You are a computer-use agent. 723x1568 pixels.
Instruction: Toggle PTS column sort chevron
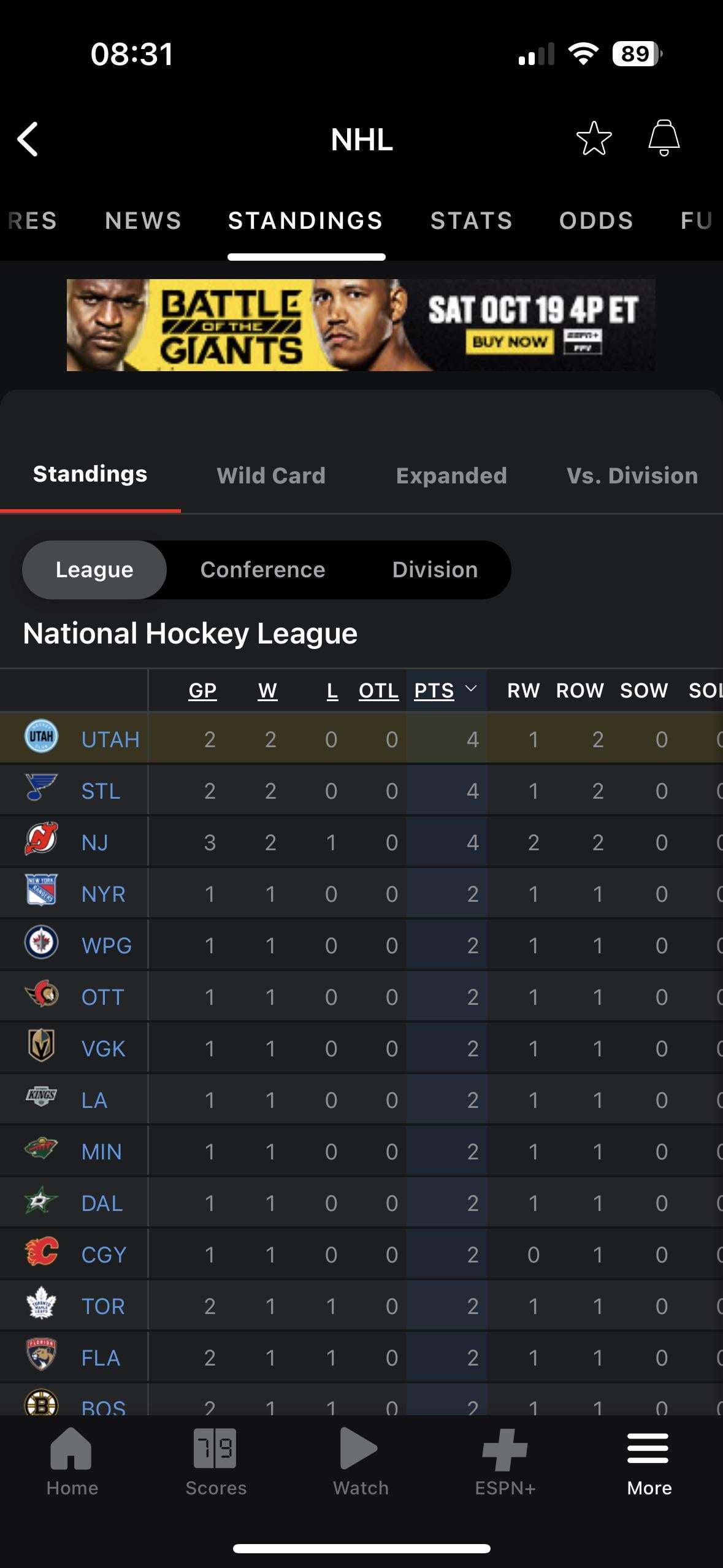tap(471, 689)
